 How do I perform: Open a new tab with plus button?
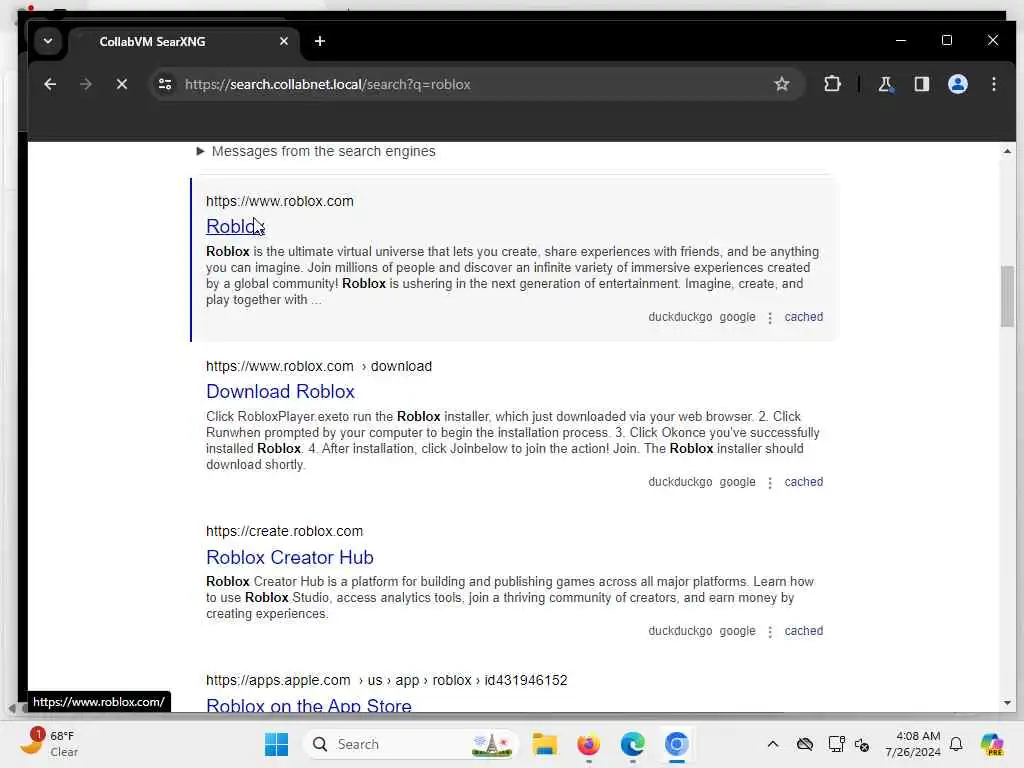tap(319, 41)
